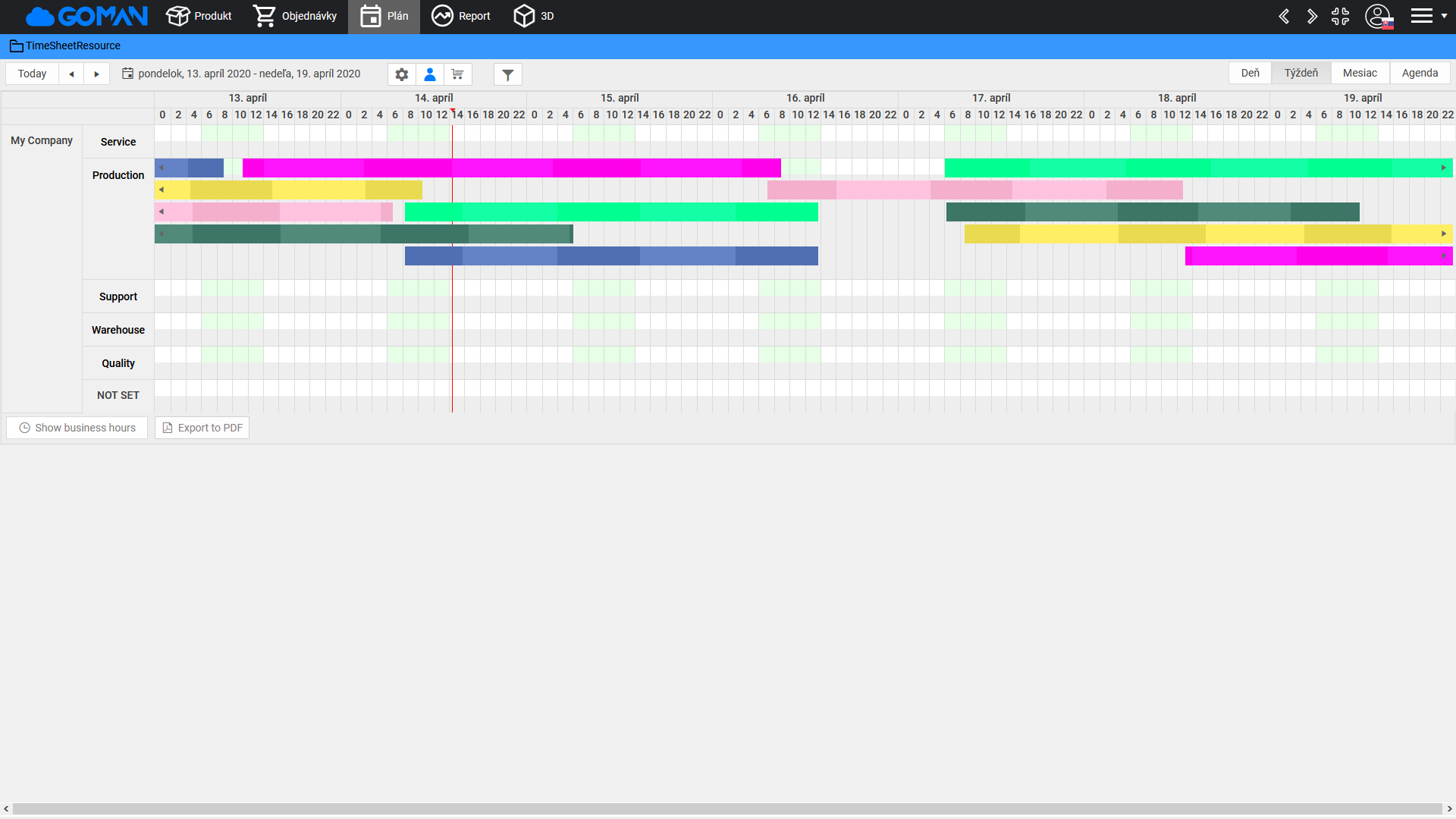Switch to Mesiac view
Screen dimensions: 1456x819
[1360, 73]
